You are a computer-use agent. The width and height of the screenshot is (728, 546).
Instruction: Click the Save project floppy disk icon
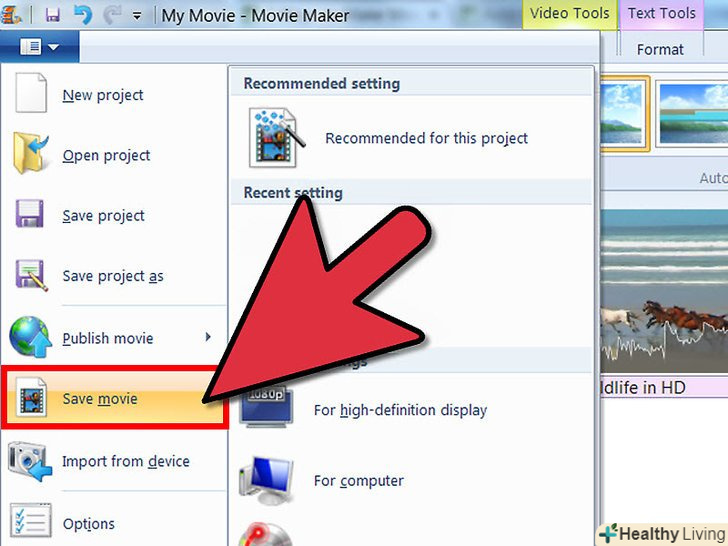tap(30, 214)
